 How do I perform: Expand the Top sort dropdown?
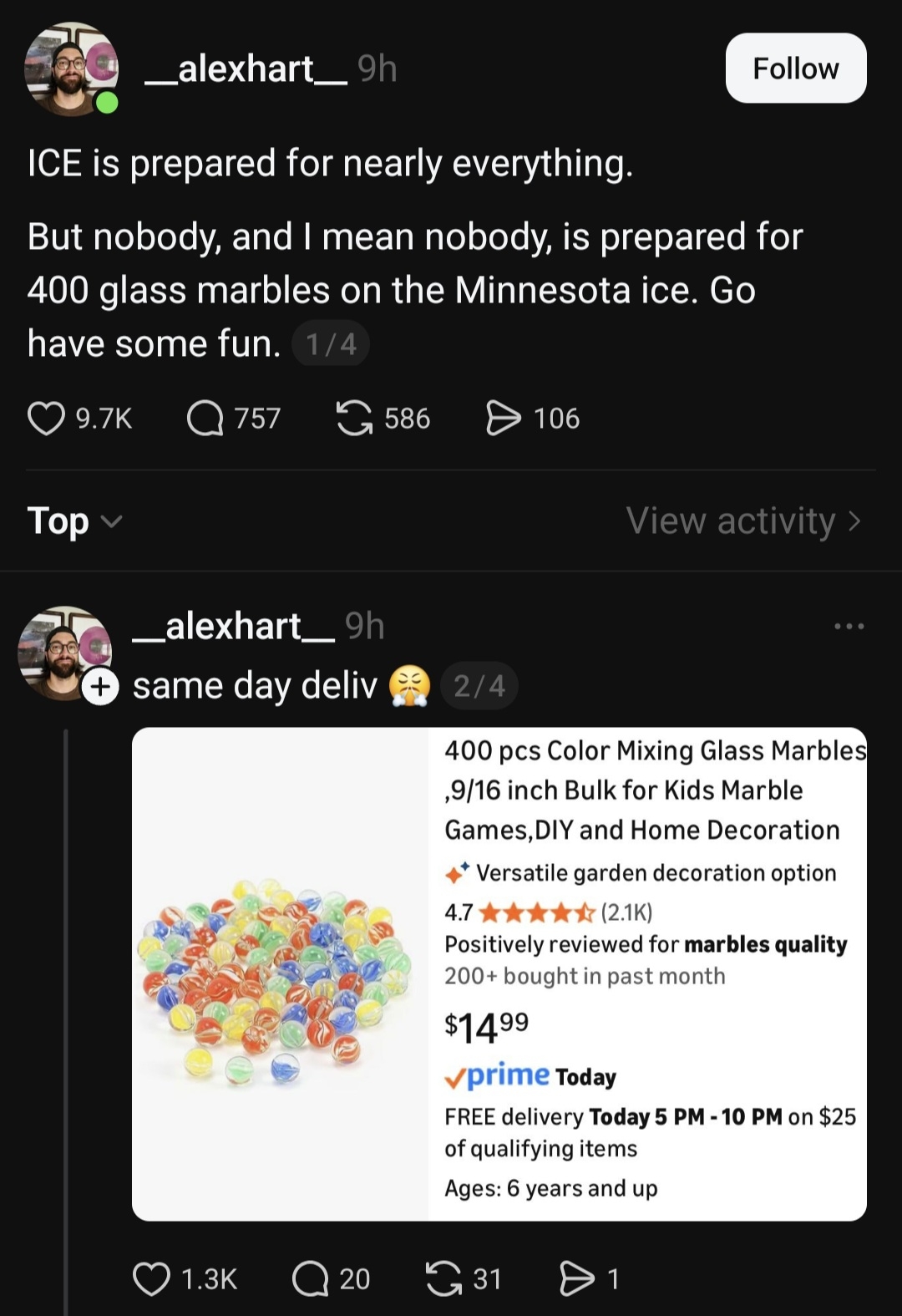75,521
